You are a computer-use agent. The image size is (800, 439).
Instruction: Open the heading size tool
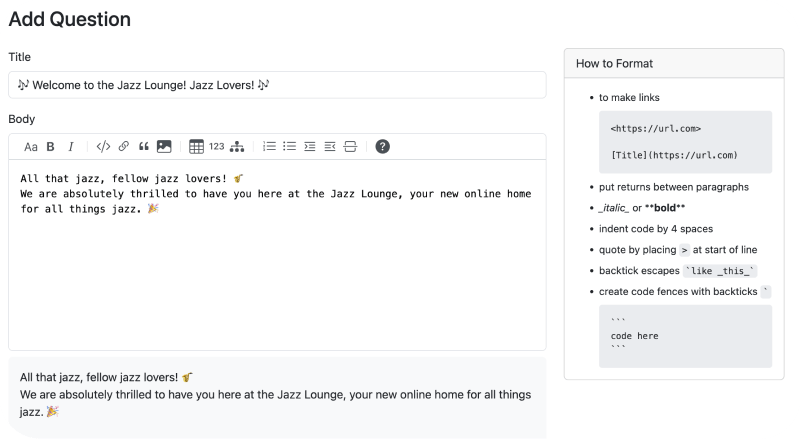point(31,146)
